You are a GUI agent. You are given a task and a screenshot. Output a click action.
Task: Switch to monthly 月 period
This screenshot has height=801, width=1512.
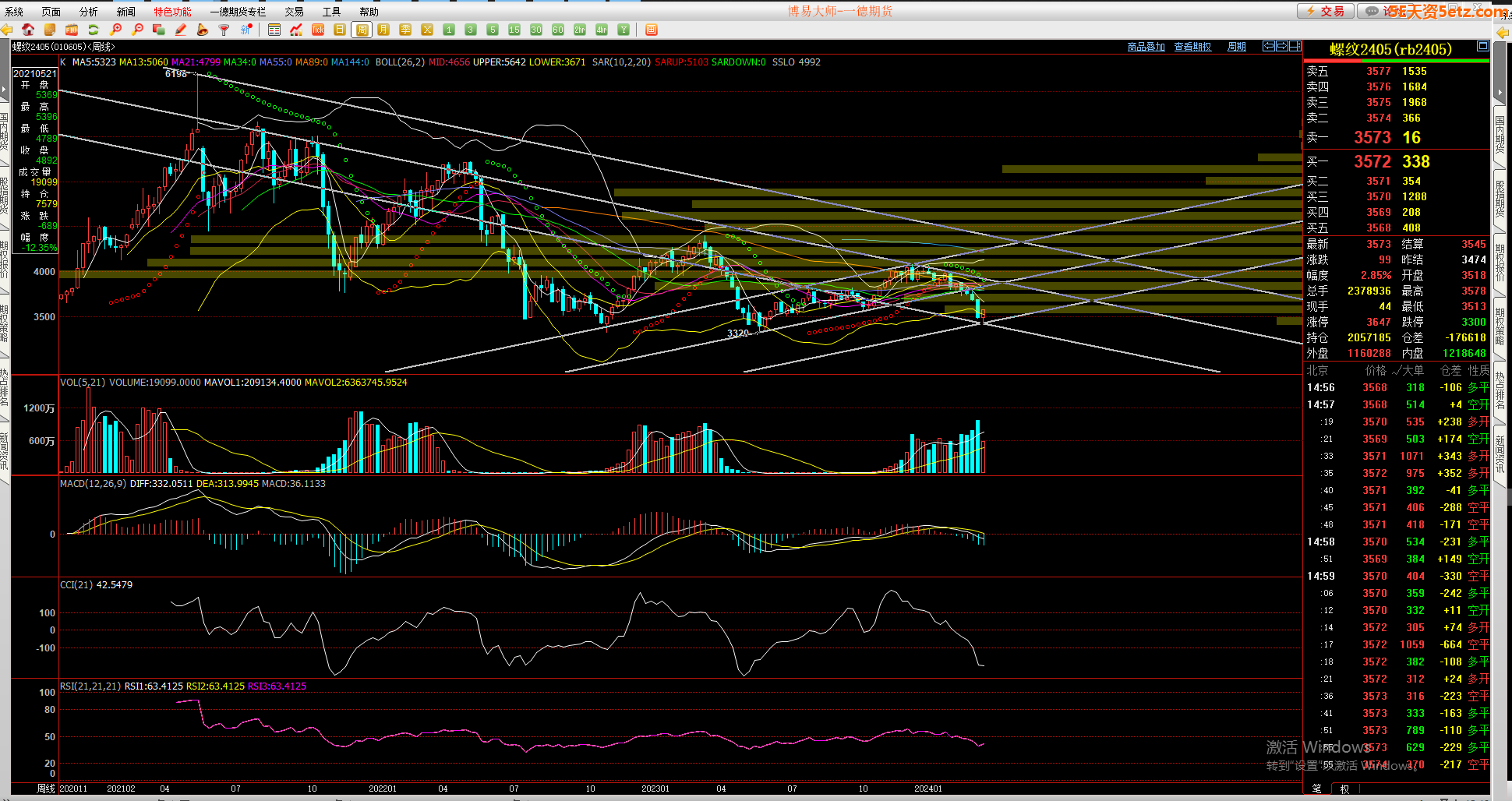coord(383,30)
